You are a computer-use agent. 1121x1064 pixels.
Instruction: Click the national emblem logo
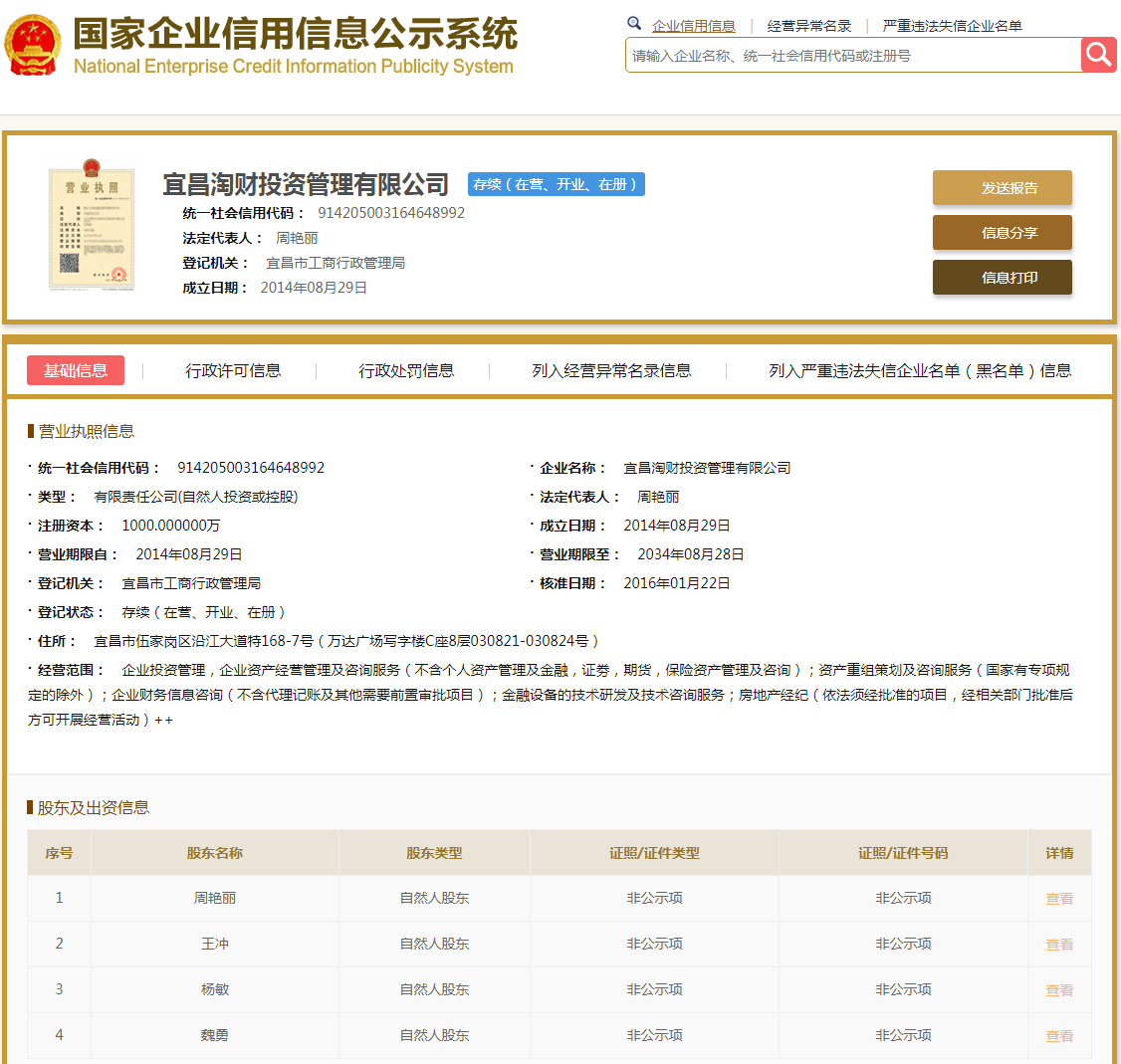coord(33,46)
